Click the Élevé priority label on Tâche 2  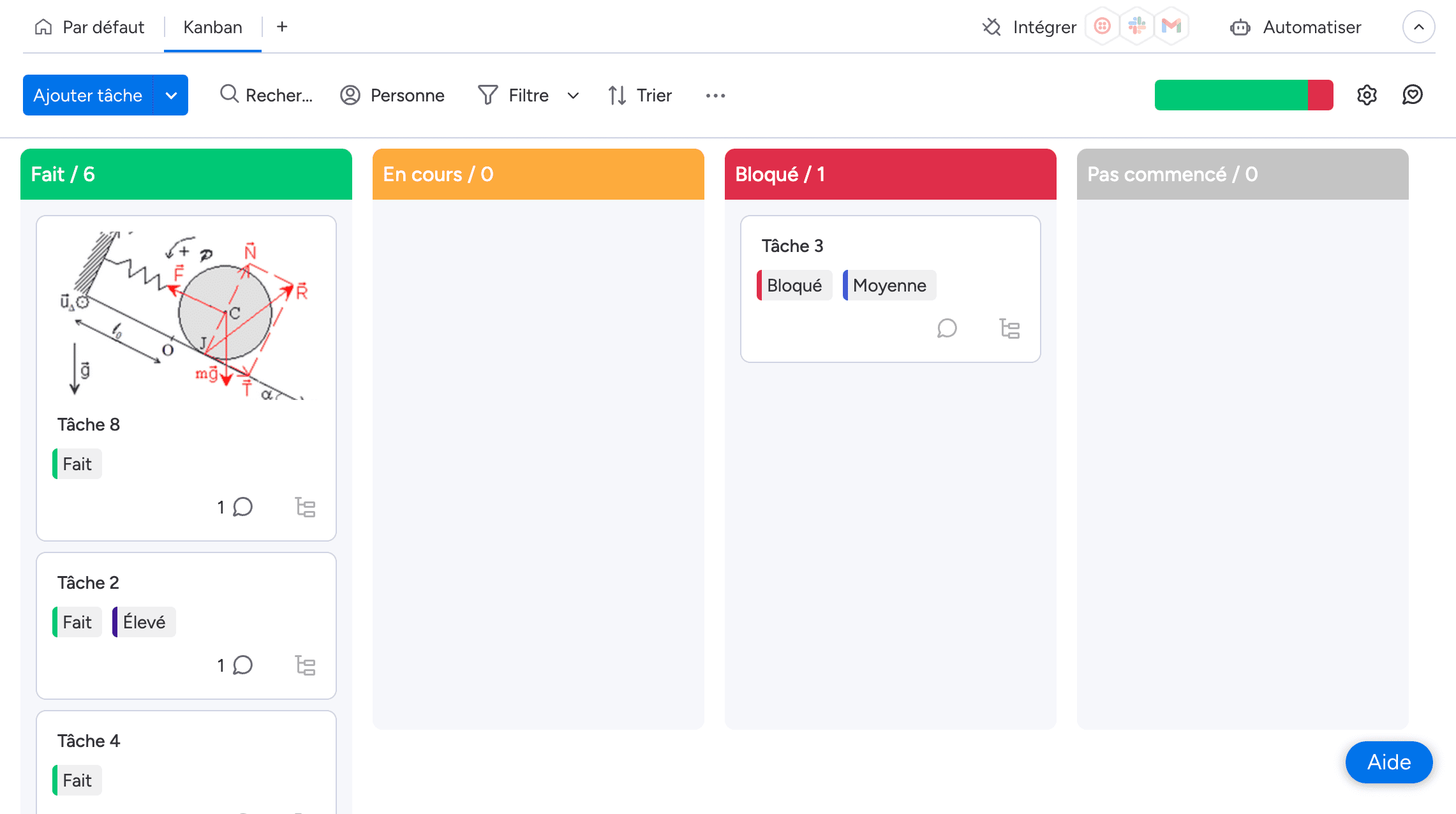144,622
